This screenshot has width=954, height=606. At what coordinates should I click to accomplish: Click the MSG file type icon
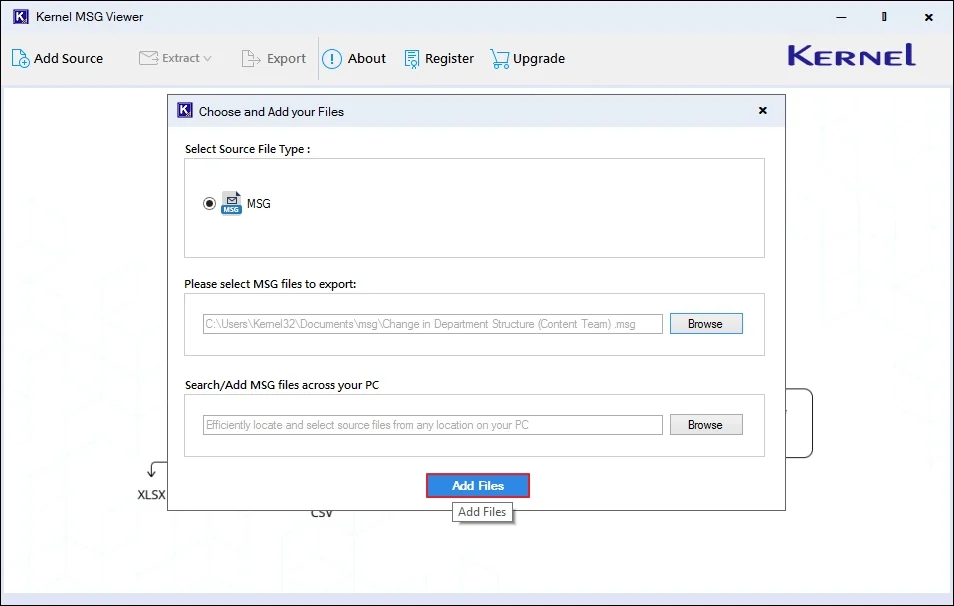click(x=231, y=203)
